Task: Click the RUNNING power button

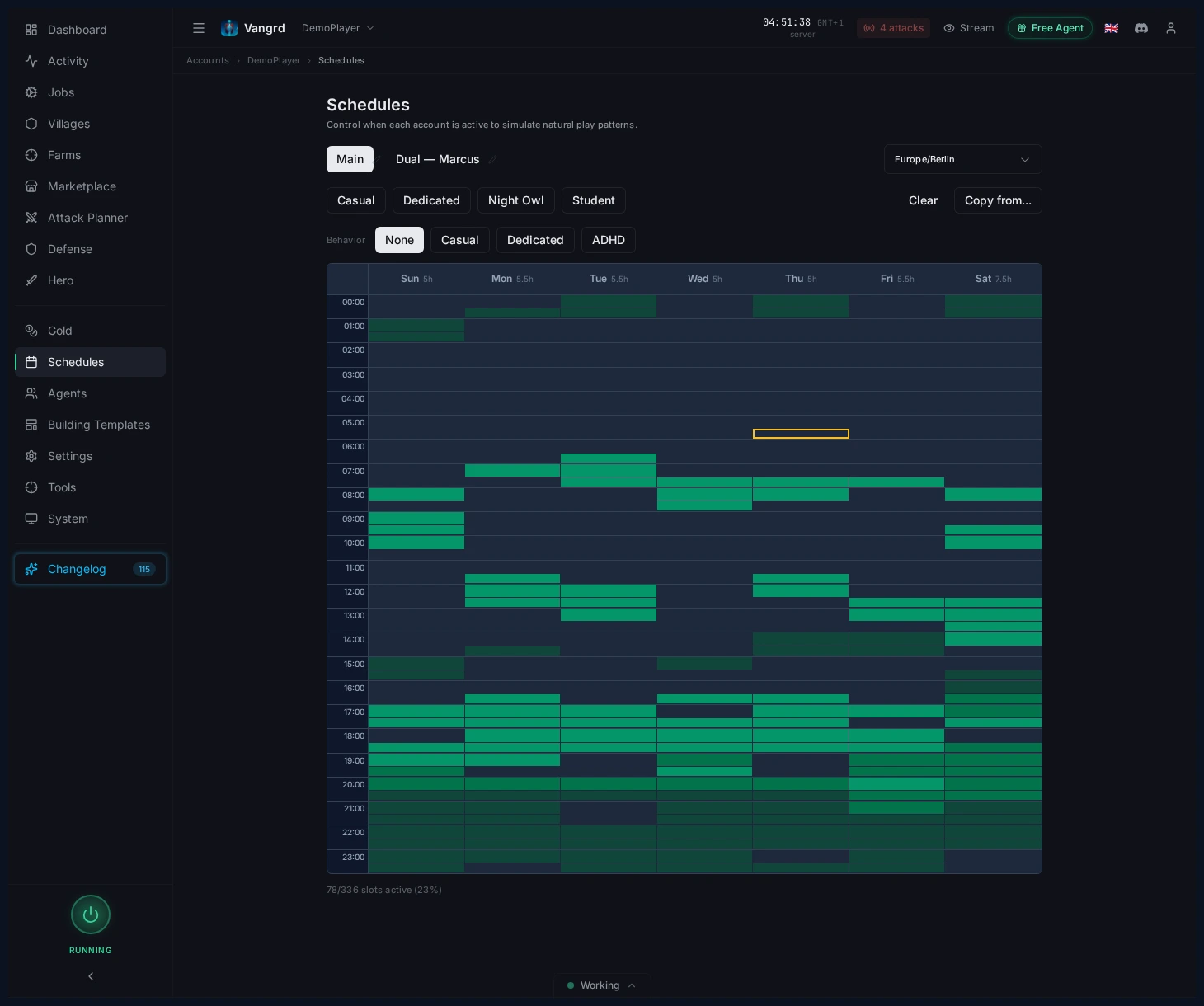Action: tap(91, 914)
